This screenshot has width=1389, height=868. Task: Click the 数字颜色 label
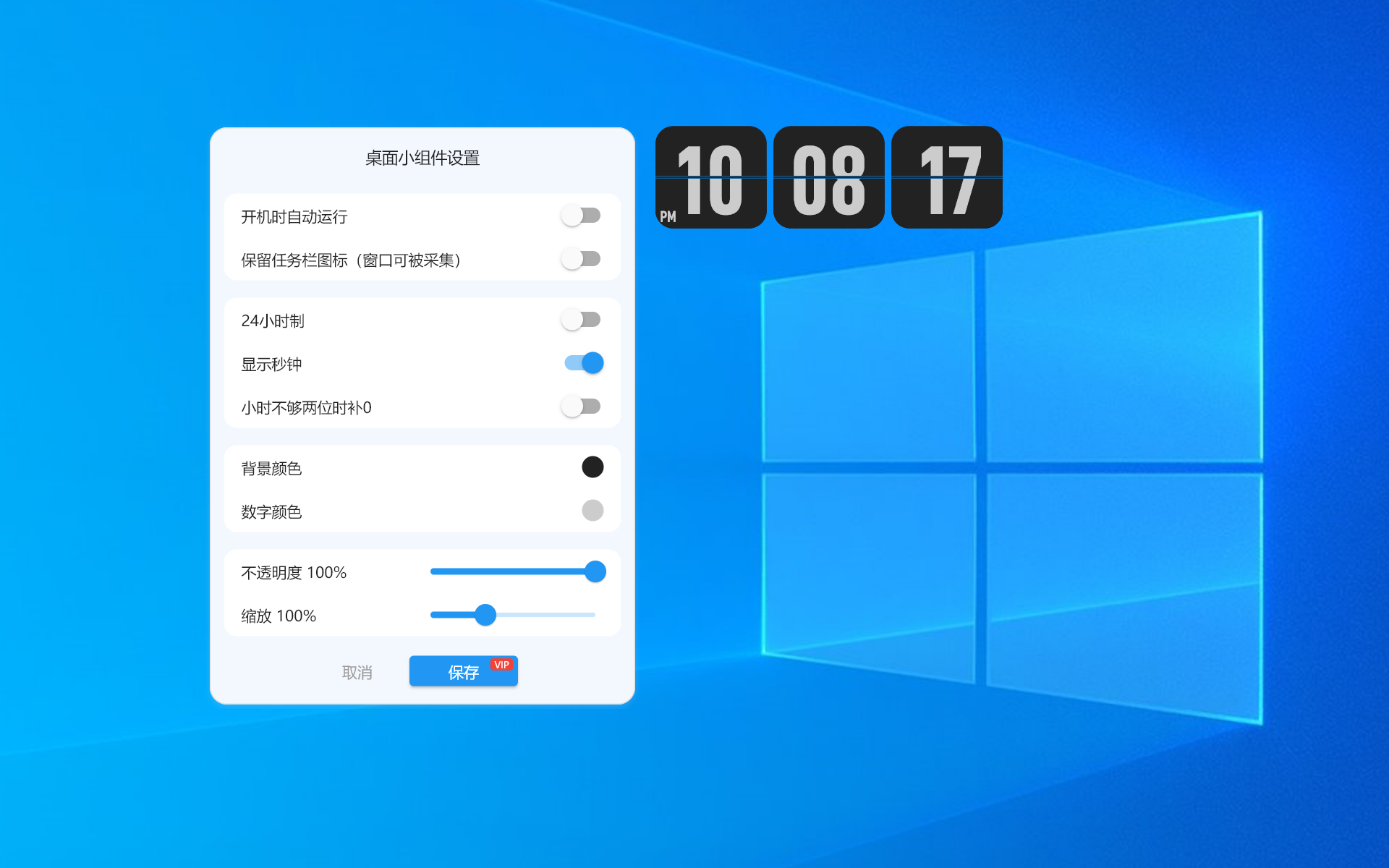tap(271, 512)
